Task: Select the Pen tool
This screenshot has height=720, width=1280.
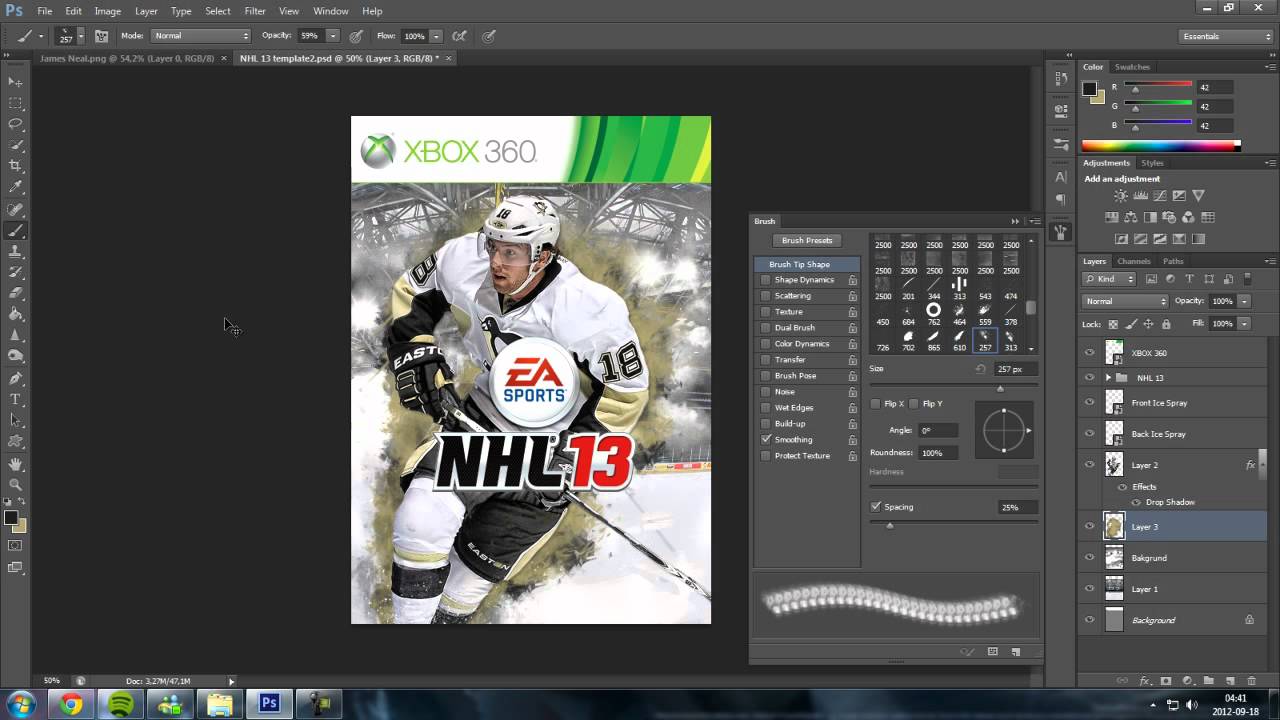Action: 15,378
